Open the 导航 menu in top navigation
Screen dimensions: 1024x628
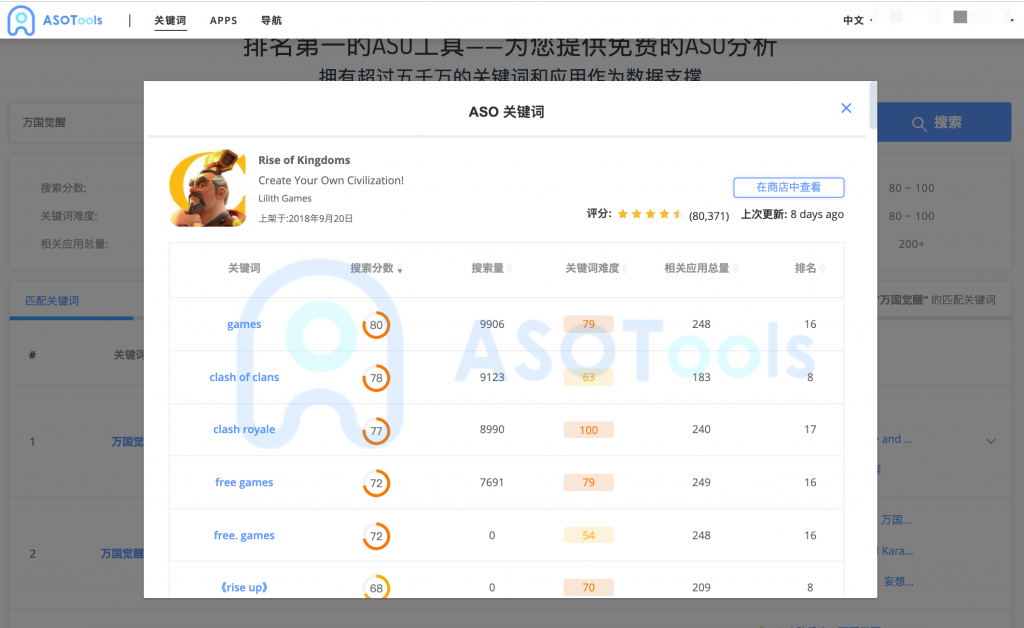click(x=271, y=20)
